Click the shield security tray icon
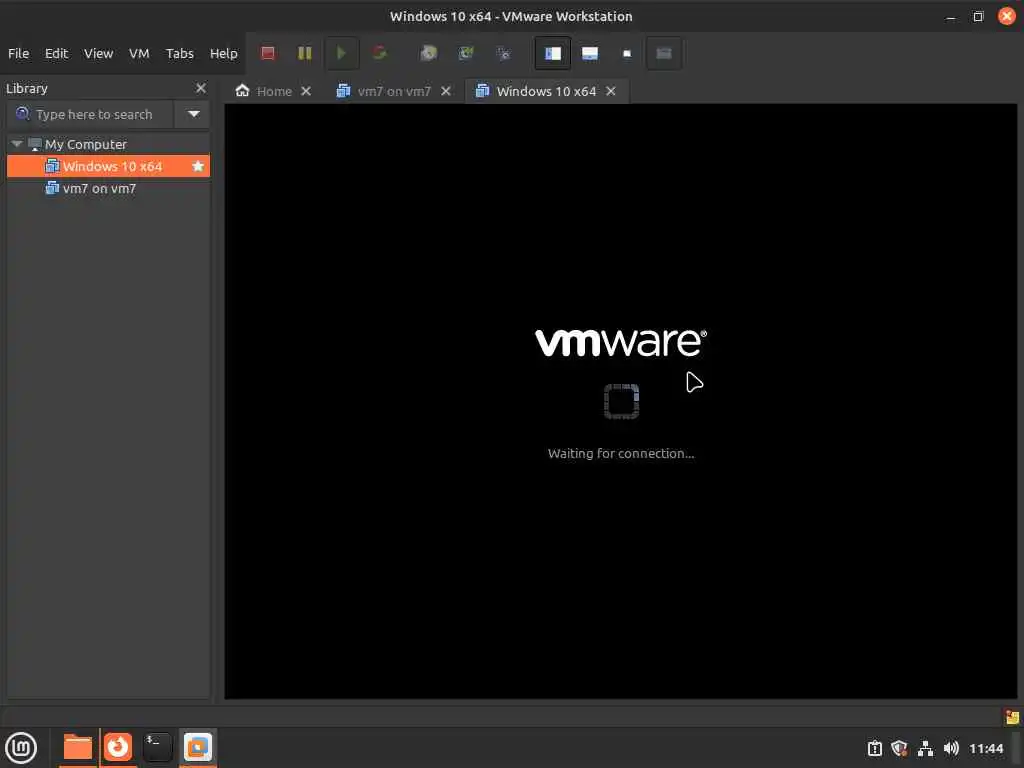The width and height of the screenshot is (1024, 768). point(899,748)
